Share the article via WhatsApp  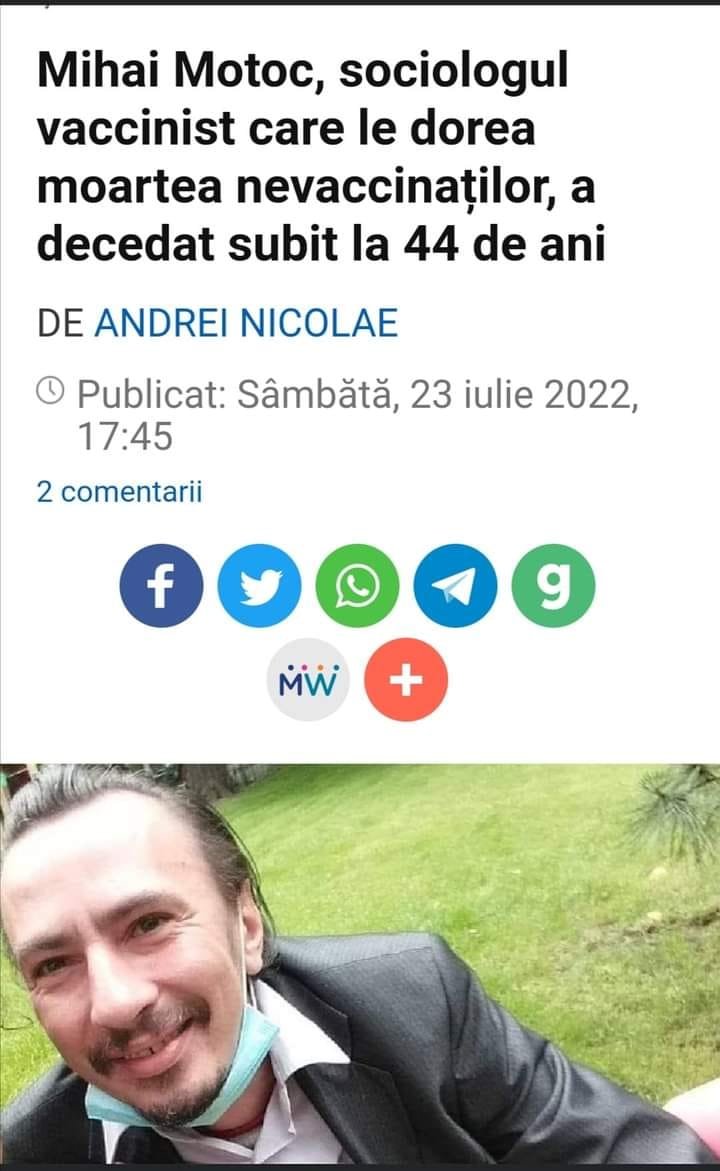tap(357, 586)
